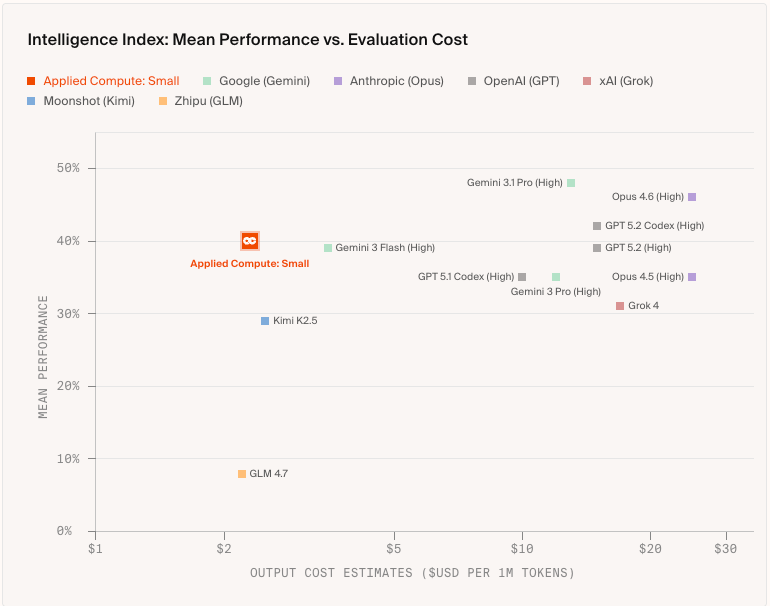Click the Opus 4.5 (High) data point
This screenshot has width=770, height=606.
(692, 277)
